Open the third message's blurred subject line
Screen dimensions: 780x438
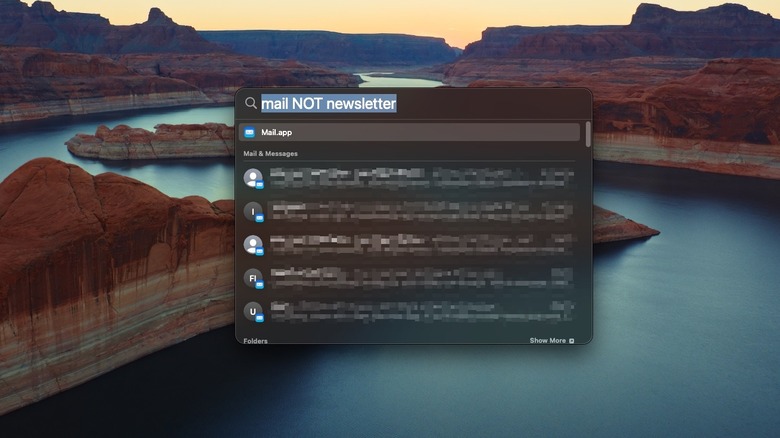tap(420, 244)
